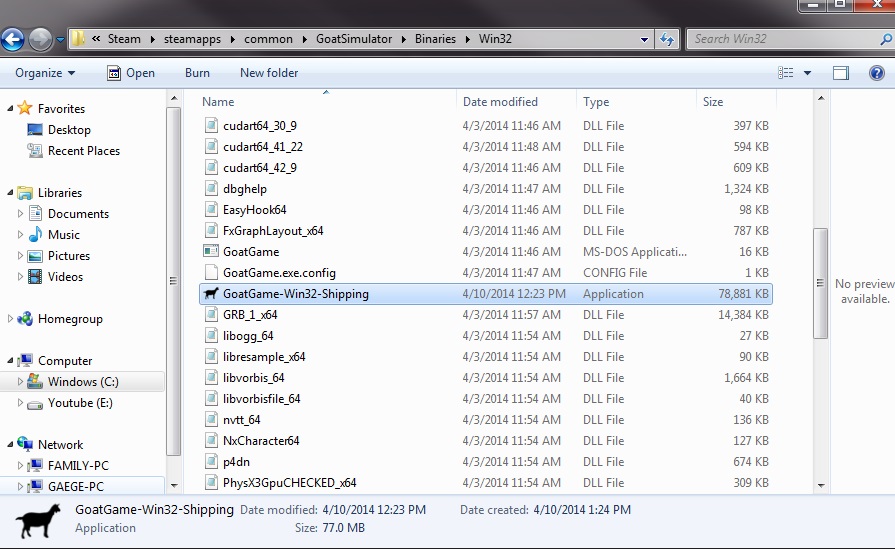Click the cudart64_30_9 file icon

pos(211,126)
